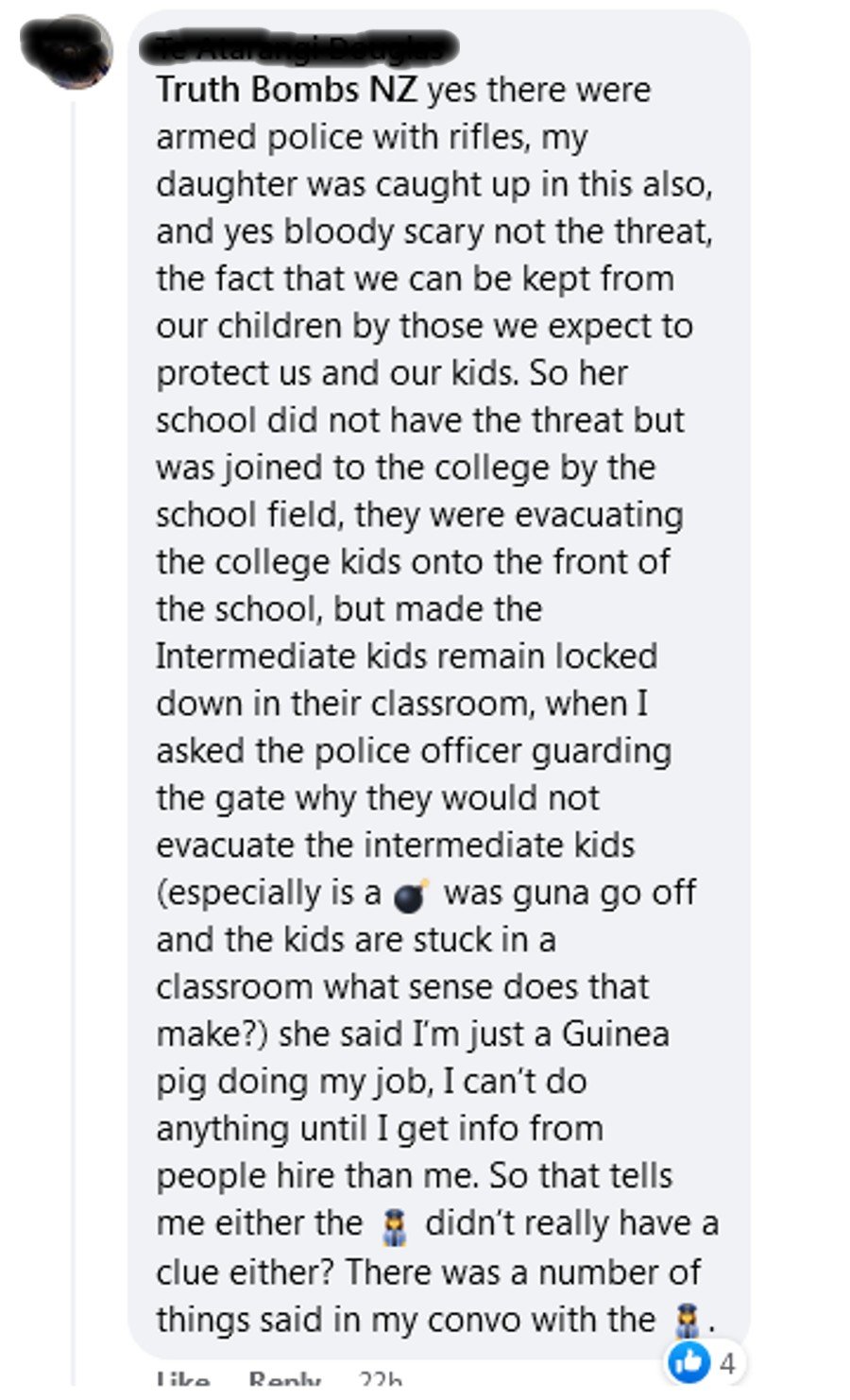Viewport: 850px width, 1400px height.
Task: Open the commenter's blurred profile avatar
Action: coord(67,51)
